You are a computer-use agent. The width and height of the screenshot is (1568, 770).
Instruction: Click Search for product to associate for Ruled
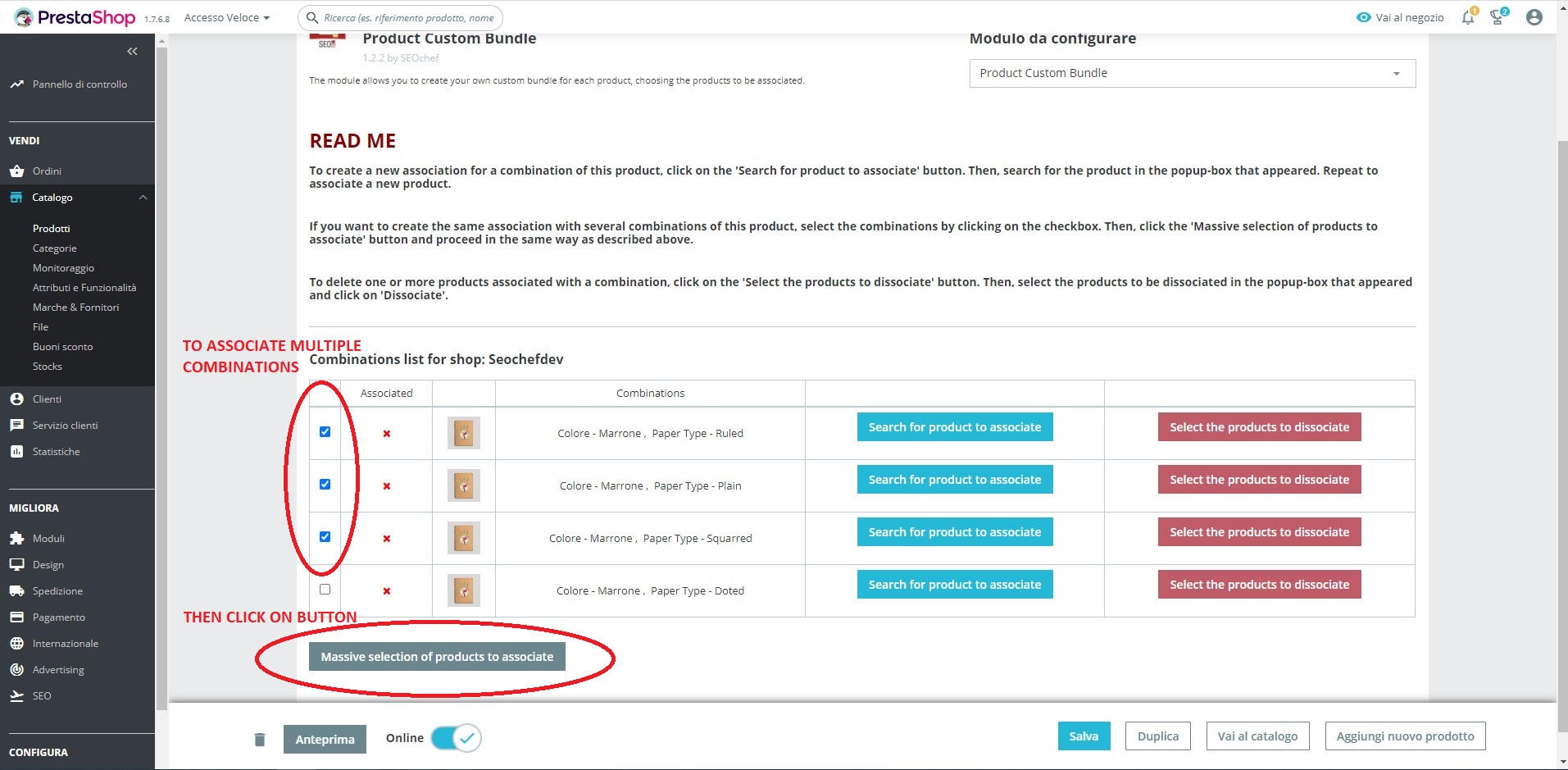coord(955,427)
